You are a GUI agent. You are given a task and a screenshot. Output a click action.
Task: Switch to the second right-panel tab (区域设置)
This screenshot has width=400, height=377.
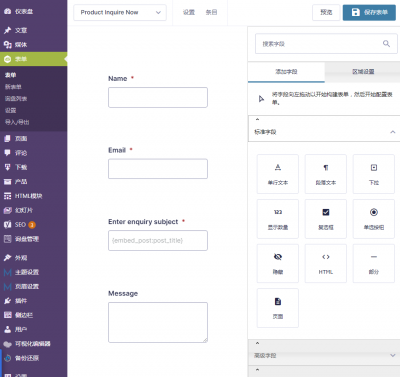tap(363, 72)
